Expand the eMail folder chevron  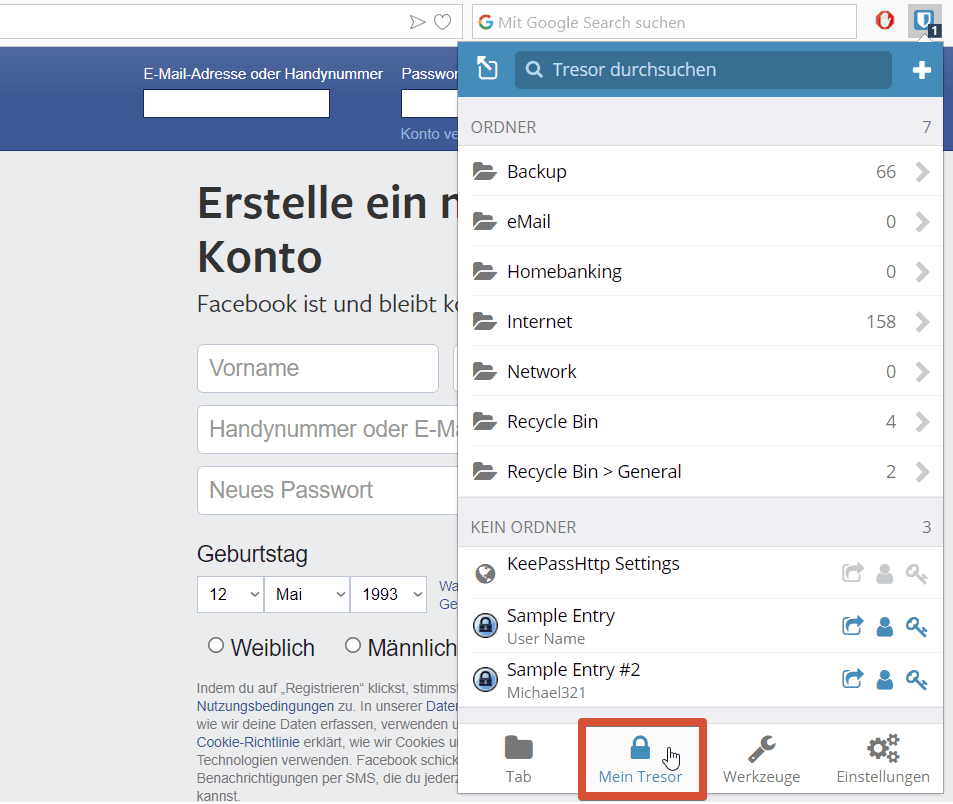[922, 222]
